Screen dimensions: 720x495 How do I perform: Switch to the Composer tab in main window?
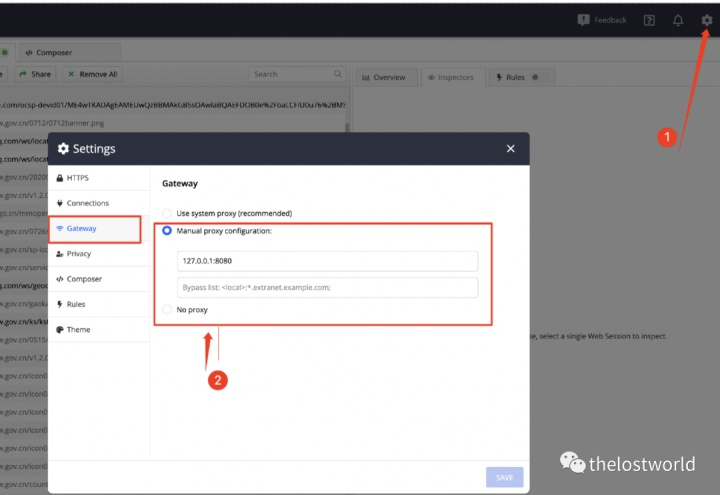pos(70,52)
